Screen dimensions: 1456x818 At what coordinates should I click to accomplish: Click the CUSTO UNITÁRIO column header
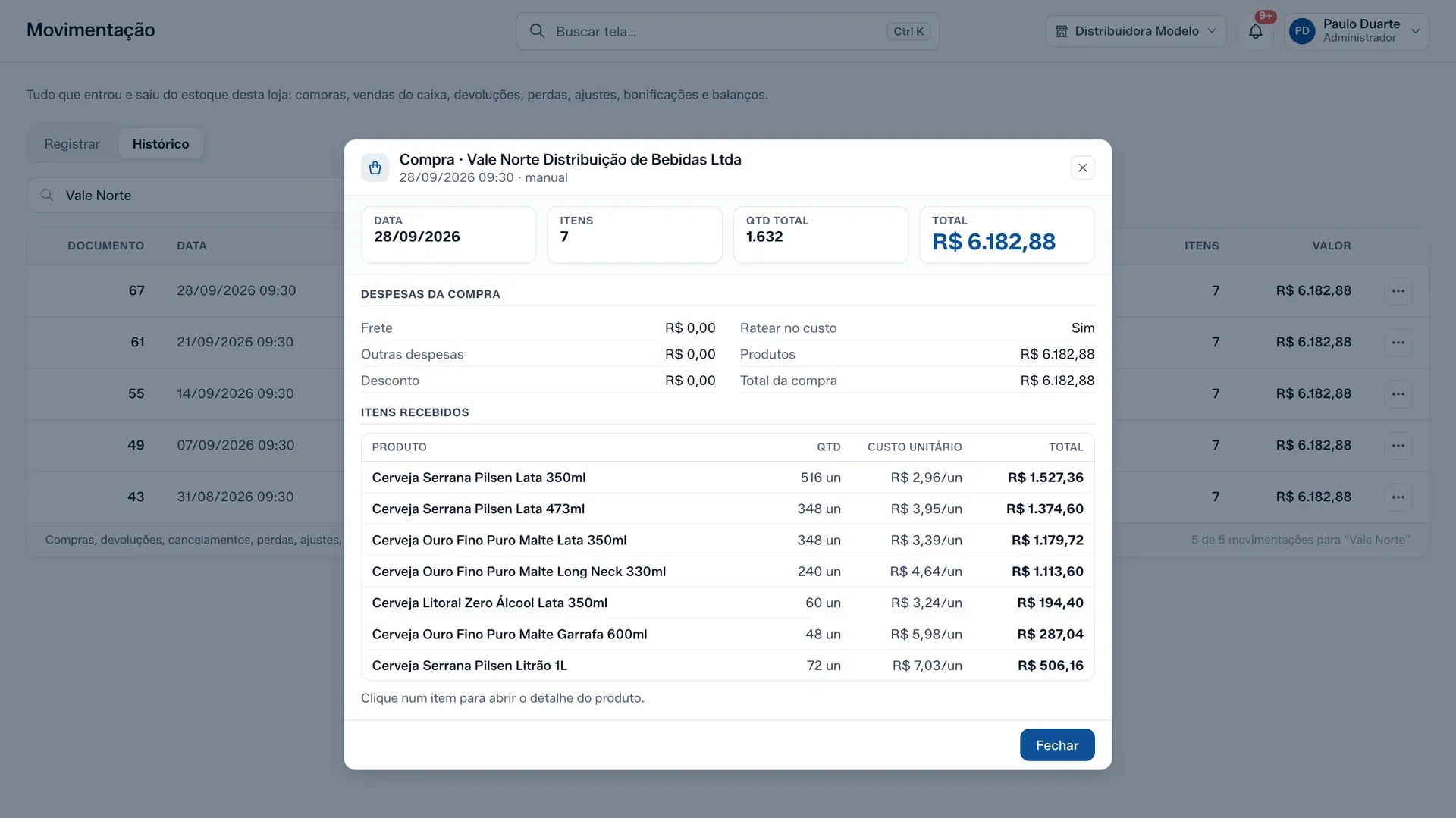[x=915, y=447]
